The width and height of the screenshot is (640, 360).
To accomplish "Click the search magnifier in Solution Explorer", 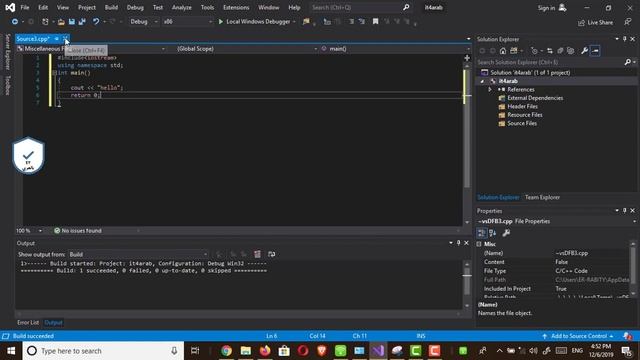I will (x=628, y=62).
